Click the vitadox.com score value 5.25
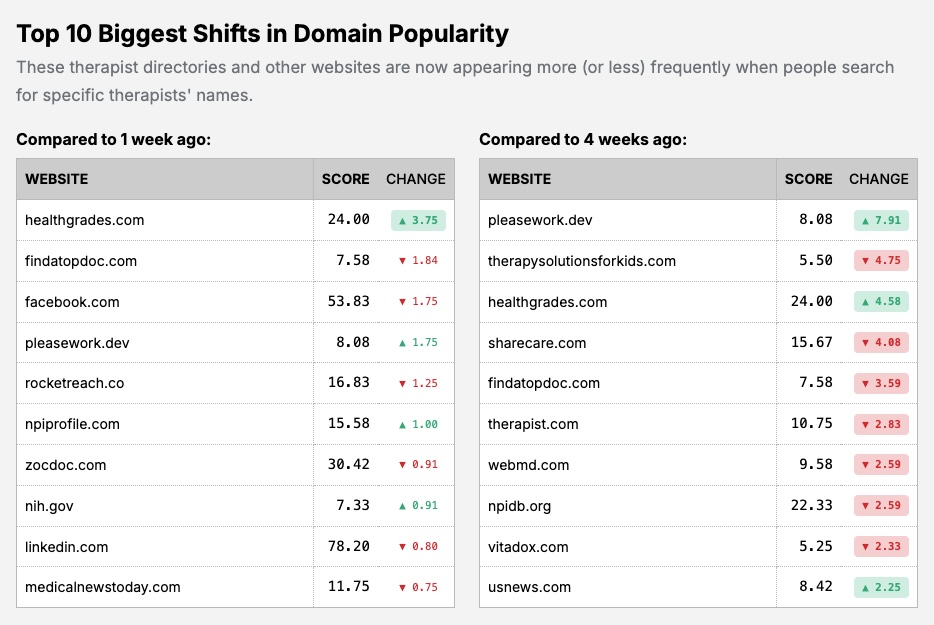 click(815, 547)
